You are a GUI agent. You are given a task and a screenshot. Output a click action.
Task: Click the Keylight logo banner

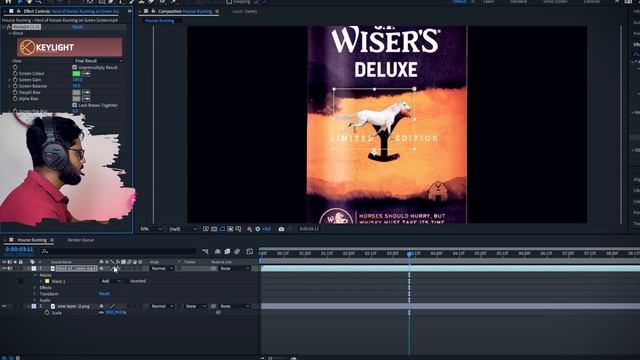(x=70, y=47)
